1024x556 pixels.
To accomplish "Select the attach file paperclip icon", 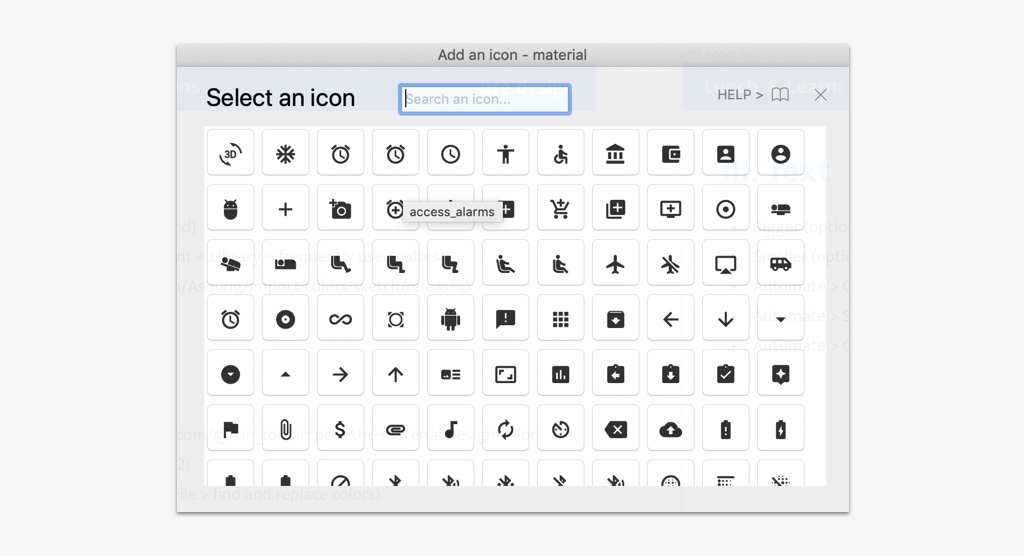I will pyautogui.click(x=285, y=429).
